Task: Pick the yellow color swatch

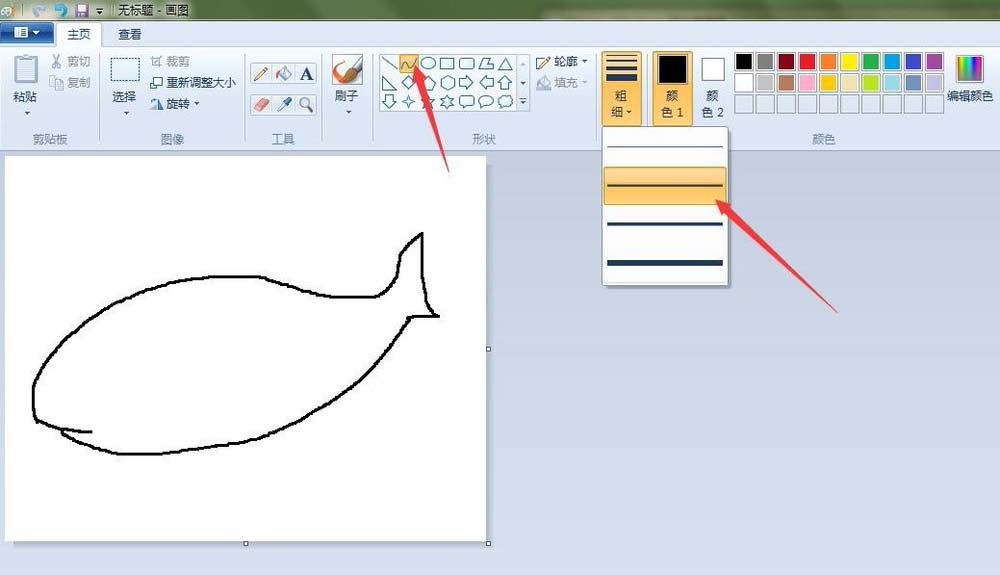Action: click(849, 61)
